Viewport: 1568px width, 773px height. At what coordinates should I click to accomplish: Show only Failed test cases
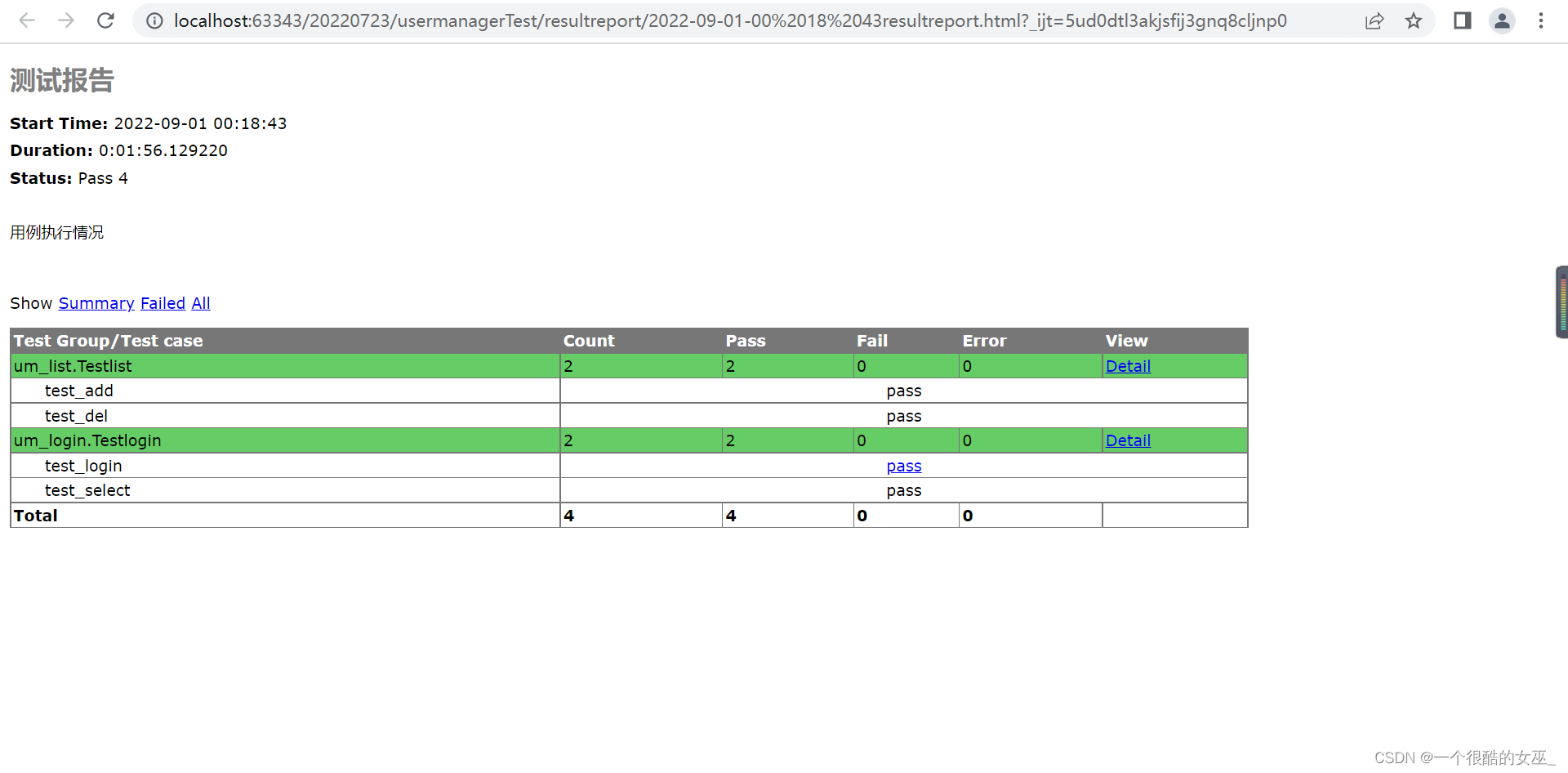(163, 303)
